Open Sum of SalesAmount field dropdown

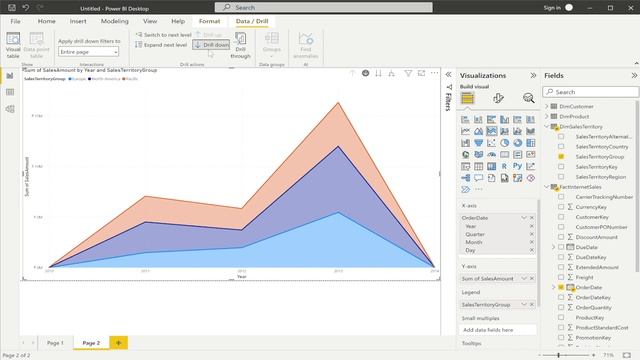point(524,278)
